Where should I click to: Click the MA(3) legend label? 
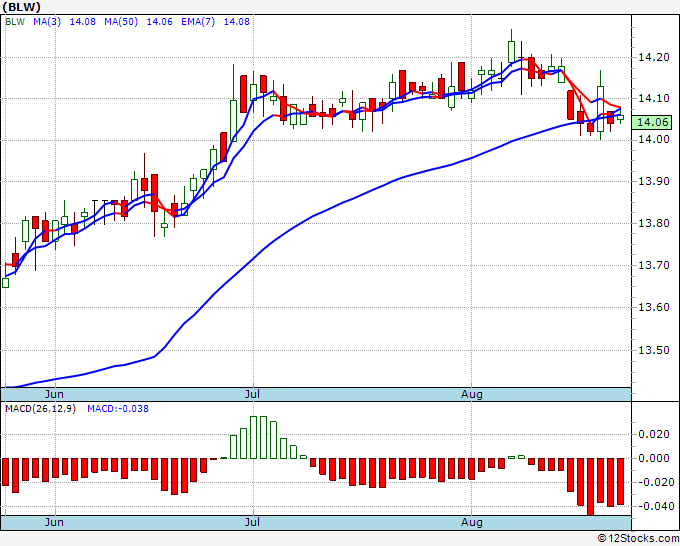point(47,22)
